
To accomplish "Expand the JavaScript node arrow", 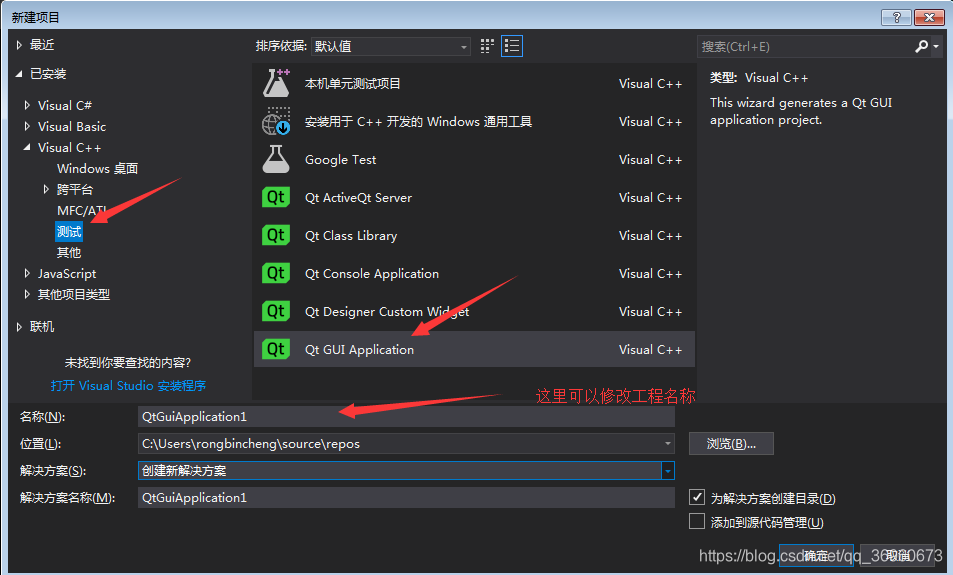I will pos(27,274).
